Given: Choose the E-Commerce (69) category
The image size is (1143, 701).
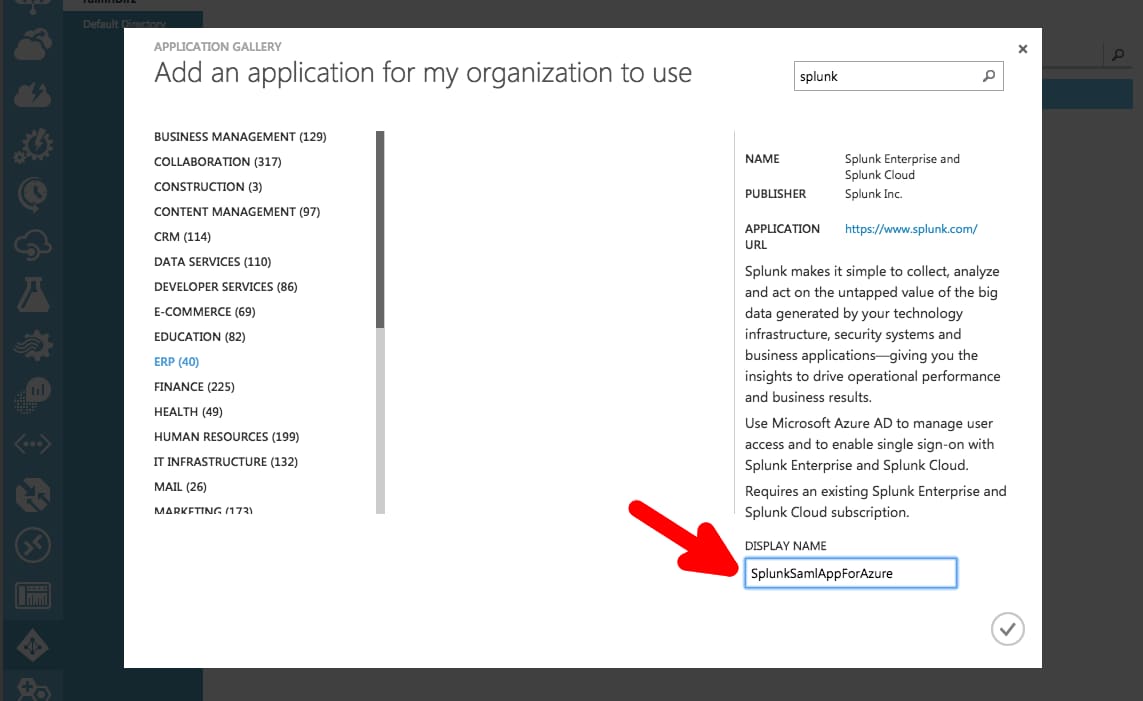Looking at the screenshot, I should (204, 311).
